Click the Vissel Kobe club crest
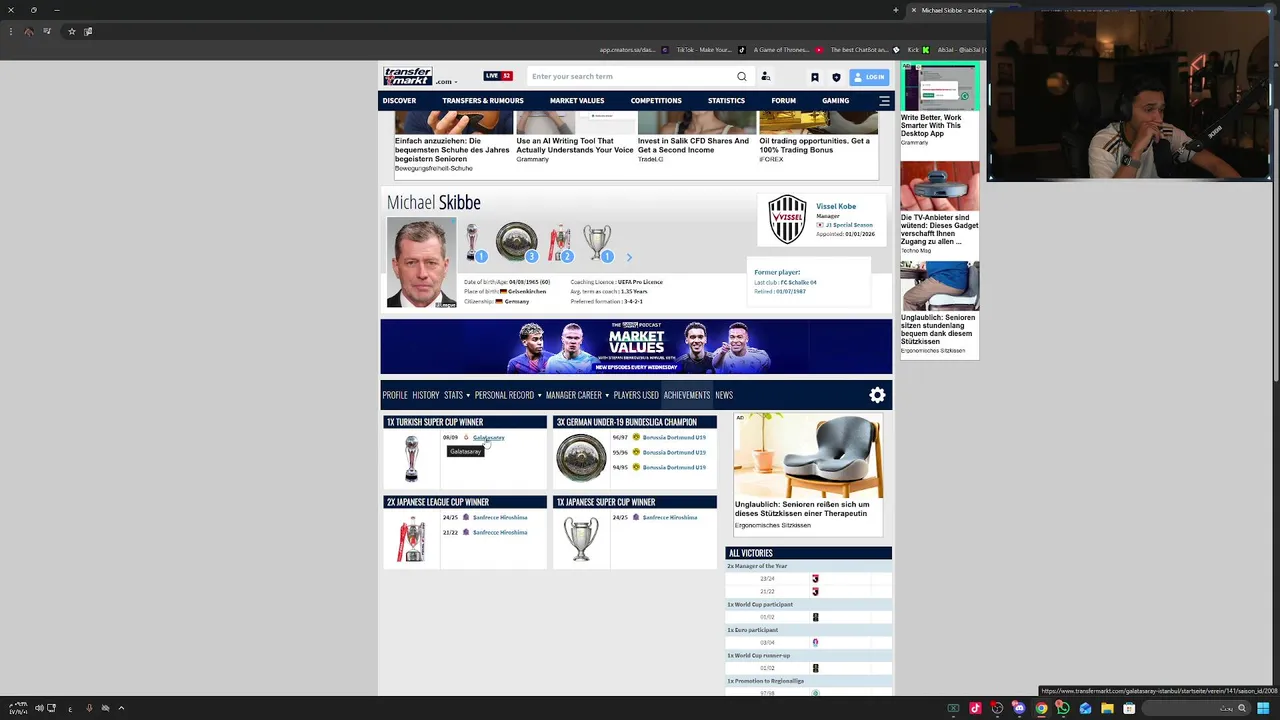Image resolution: width=1280 pixels, height=720 pixels. point(787,219)
